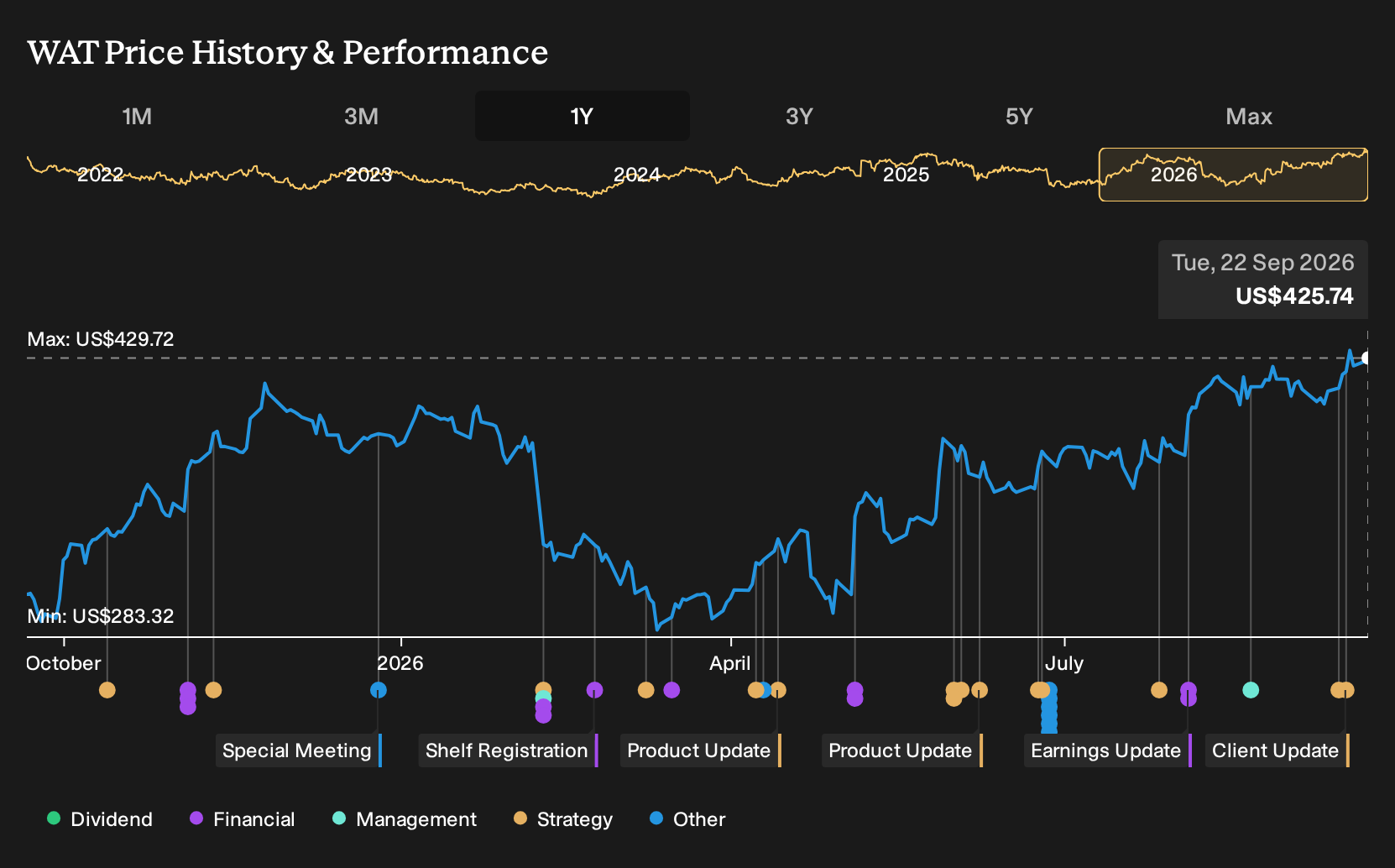Click the Max: US$429.72 label

(101, 339)
